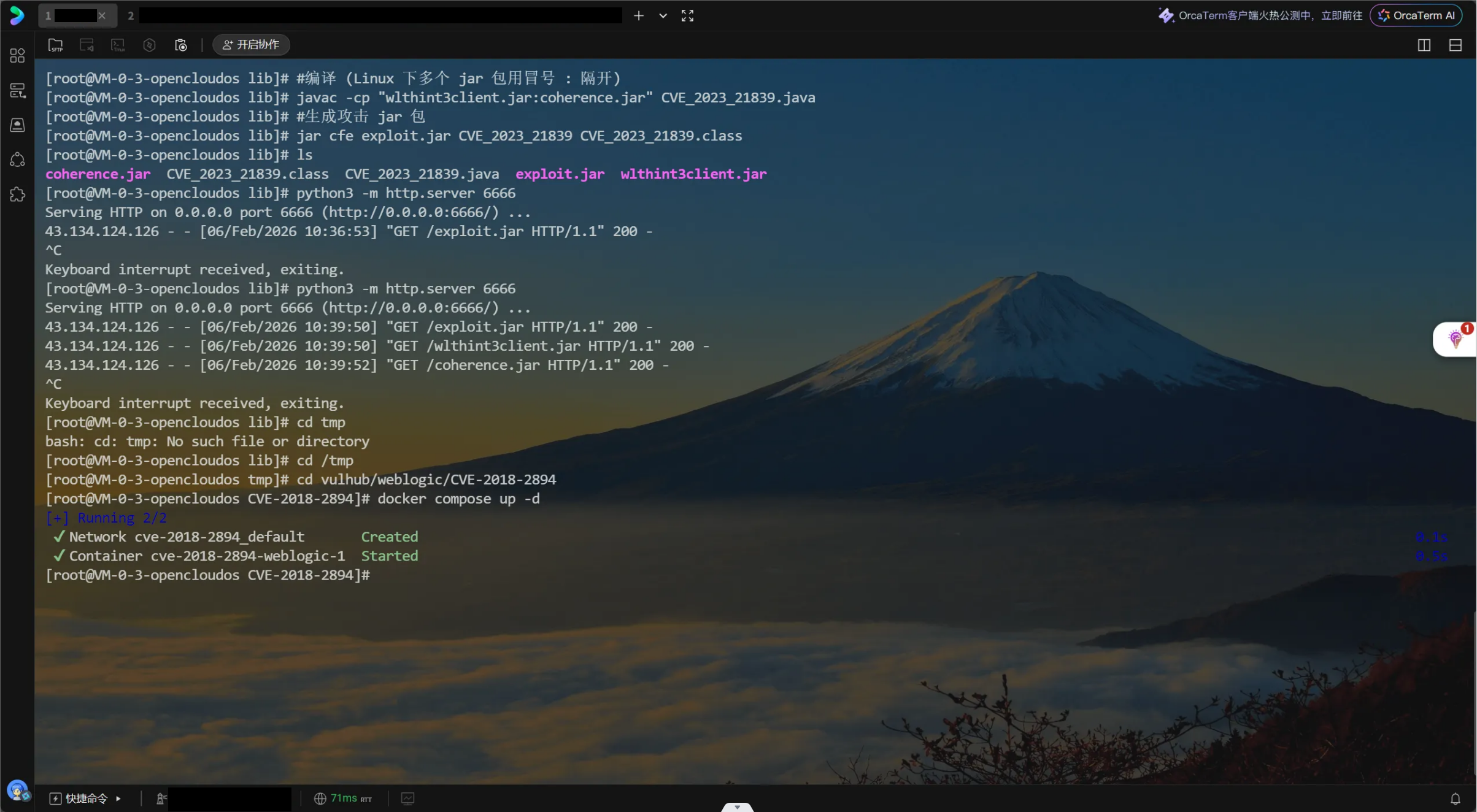1477x812 pixels.
Task: Open the tab list dropdown chevron
Action: coord(663,16)
